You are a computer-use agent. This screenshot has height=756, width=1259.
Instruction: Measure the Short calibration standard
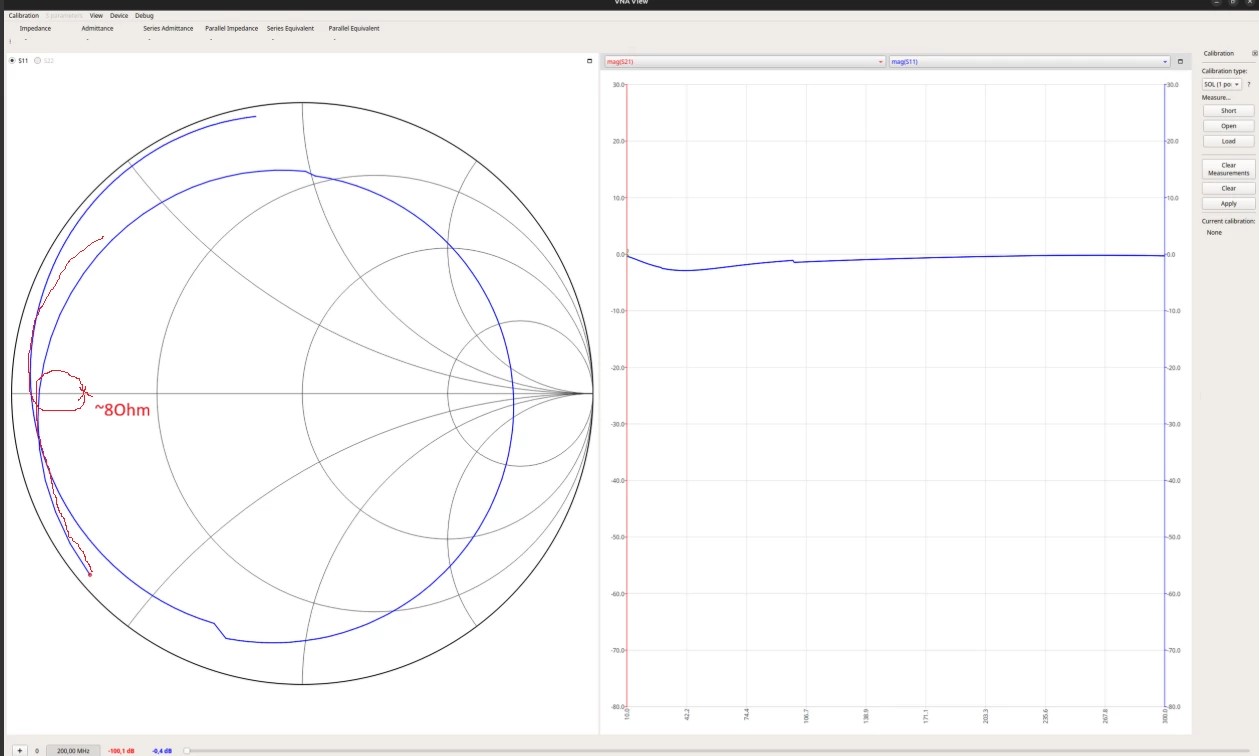(x=1228, y=111)
